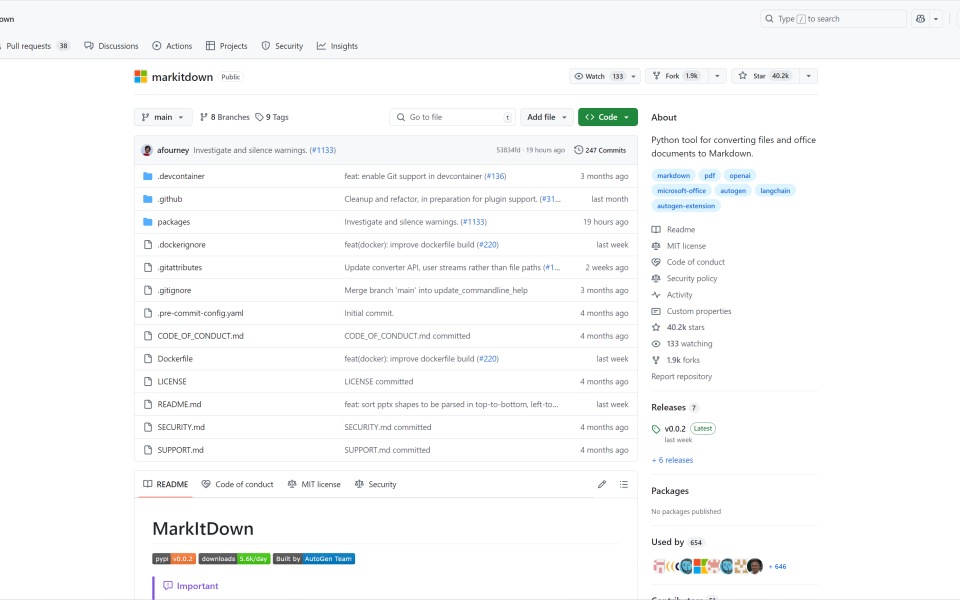Open the .devcontainer folder
The image size is (960, 600).
pyautogui.click(x=181, y=176)
